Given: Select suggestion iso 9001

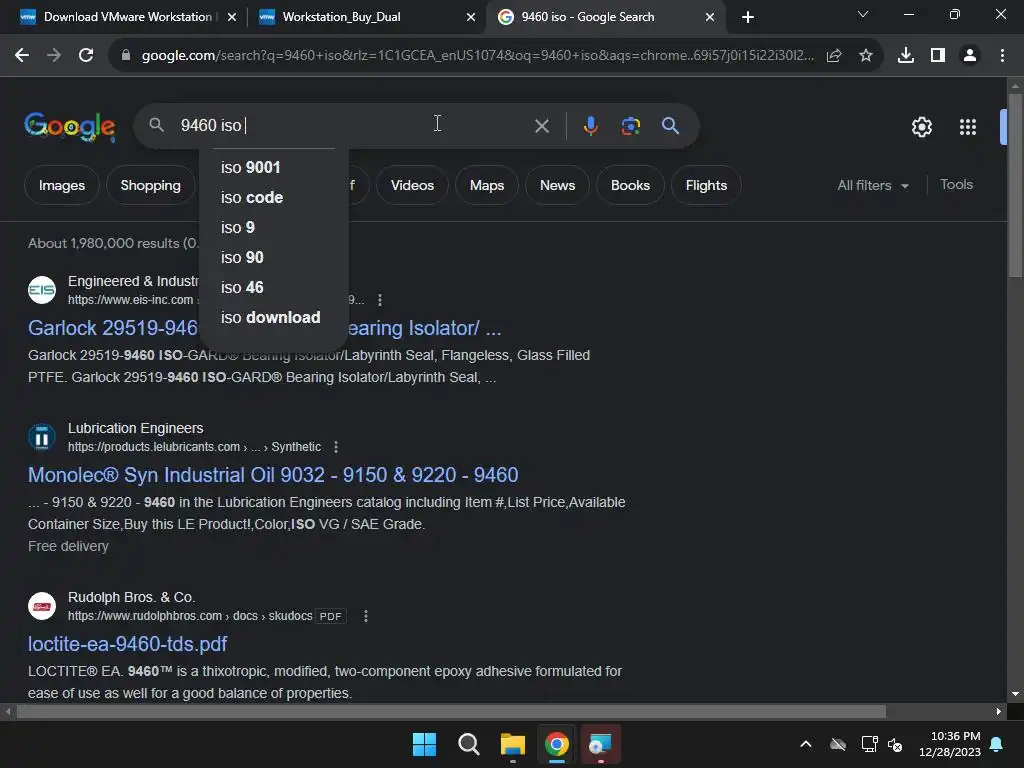Looking at the screenshot, I should click(x=274, y=167).
